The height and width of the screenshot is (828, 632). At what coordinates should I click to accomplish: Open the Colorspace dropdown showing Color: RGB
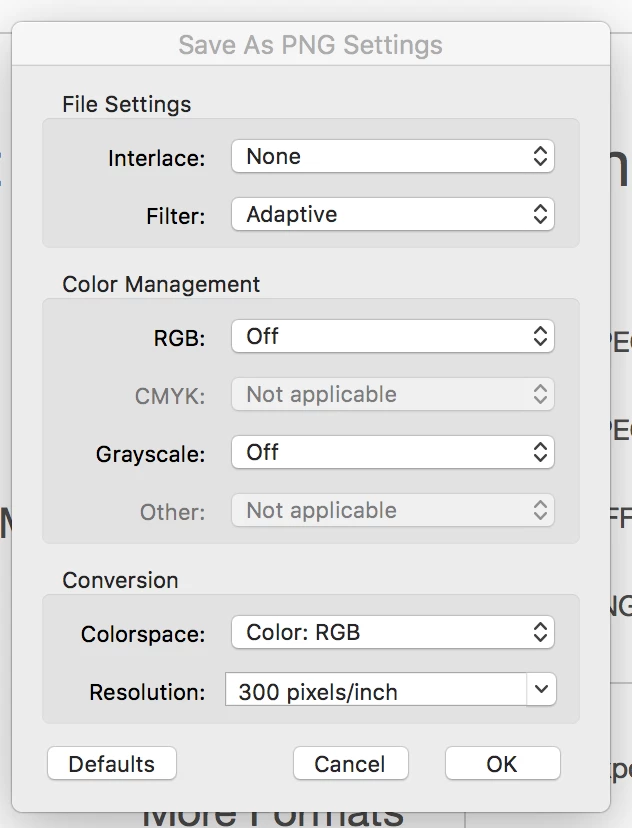pyautogui.click(x=392, y=633)
